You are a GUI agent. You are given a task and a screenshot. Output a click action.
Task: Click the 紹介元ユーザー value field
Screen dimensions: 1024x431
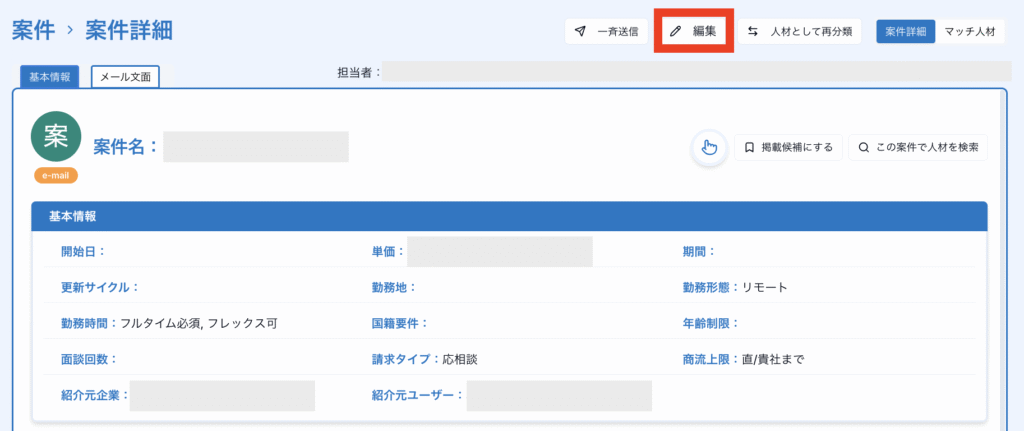(x=559, y=395)
